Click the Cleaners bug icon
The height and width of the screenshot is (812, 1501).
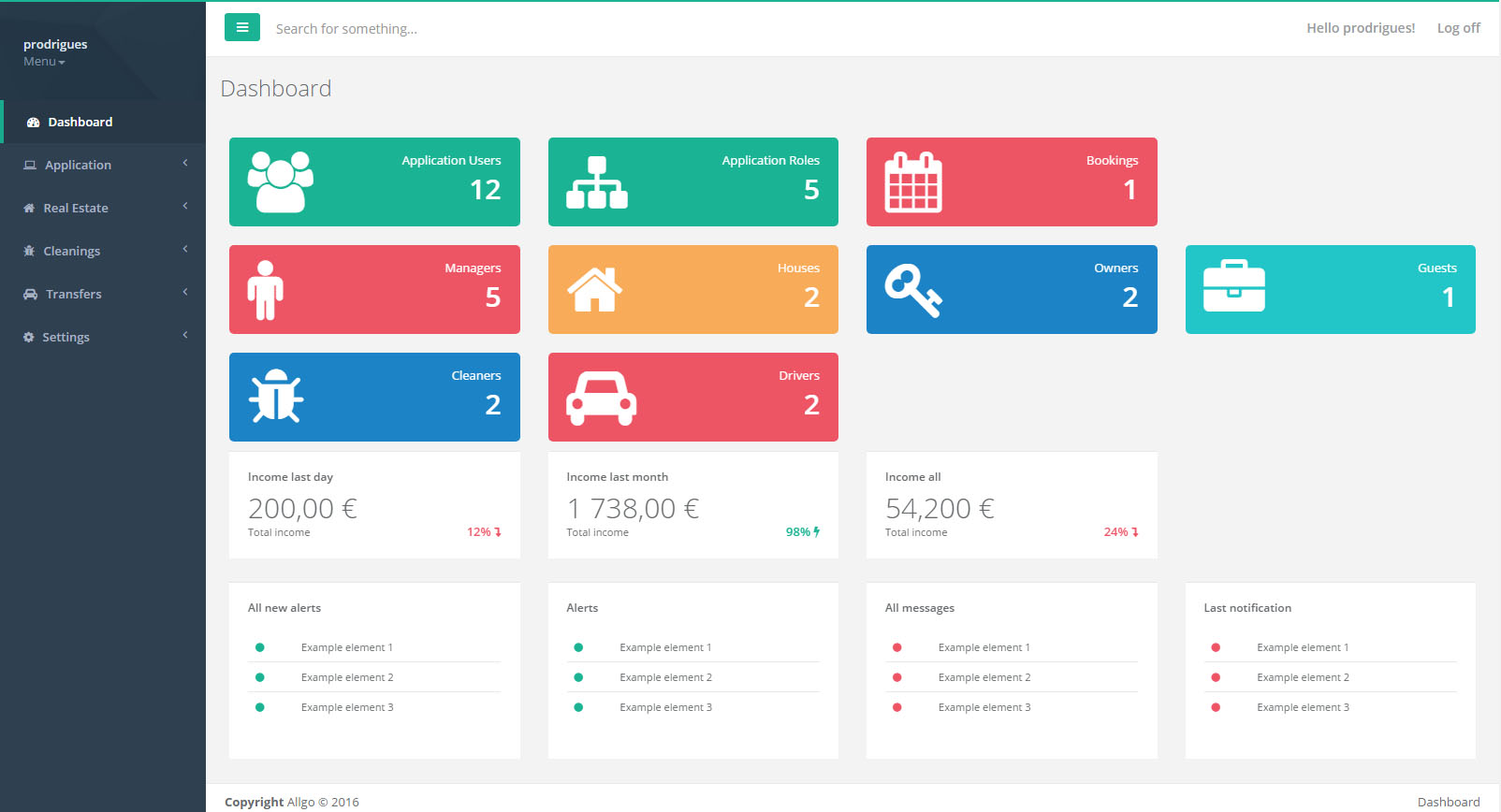click(276, 397)
